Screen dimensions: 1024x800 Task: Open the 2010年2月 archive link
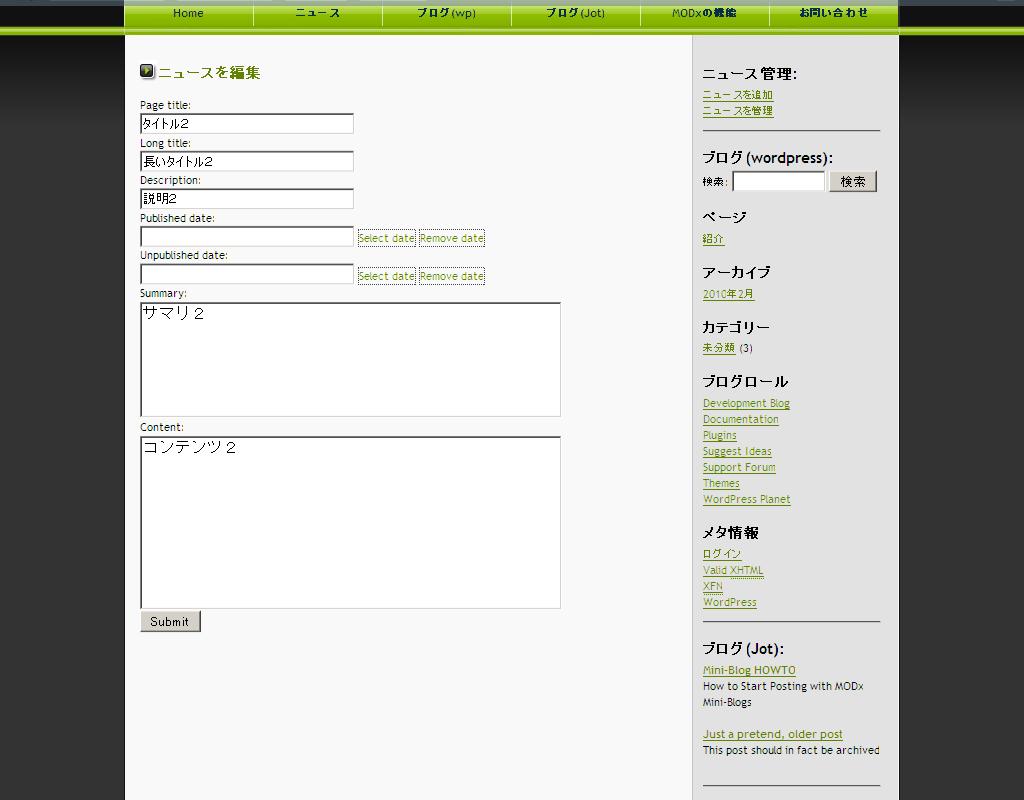pyautogui.click(x=728, y=294)
